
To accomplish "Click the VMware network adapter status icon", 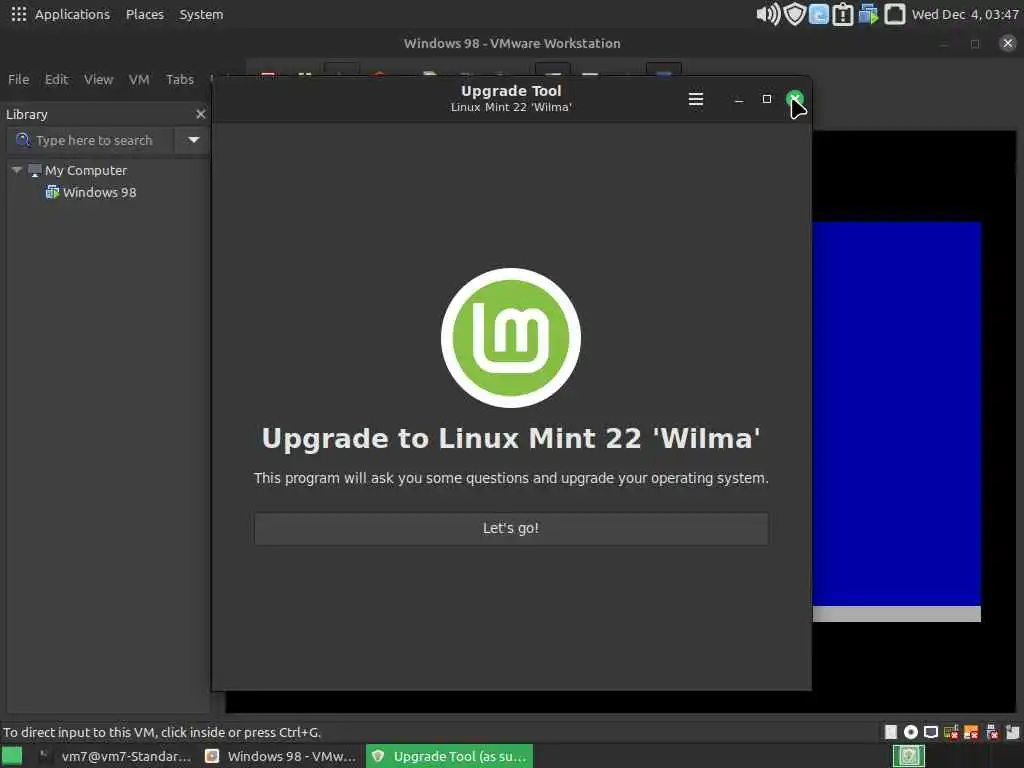I will 931,732.
